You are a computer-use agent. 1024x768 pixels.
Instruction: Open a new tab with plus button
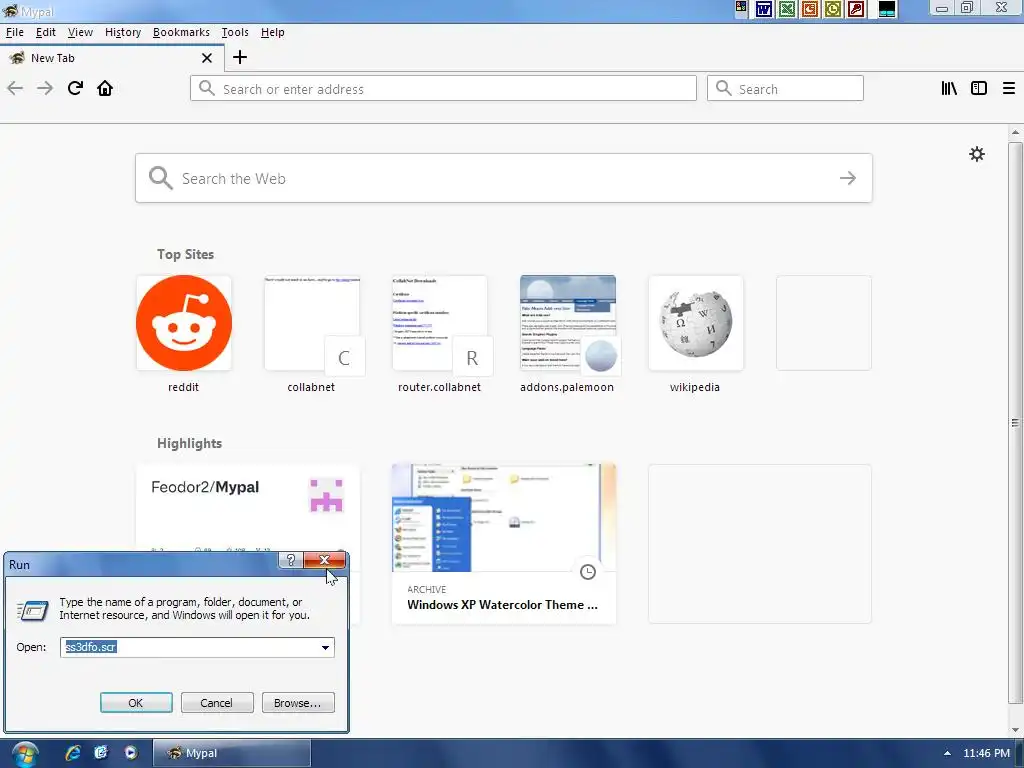[x=240, y=57]
